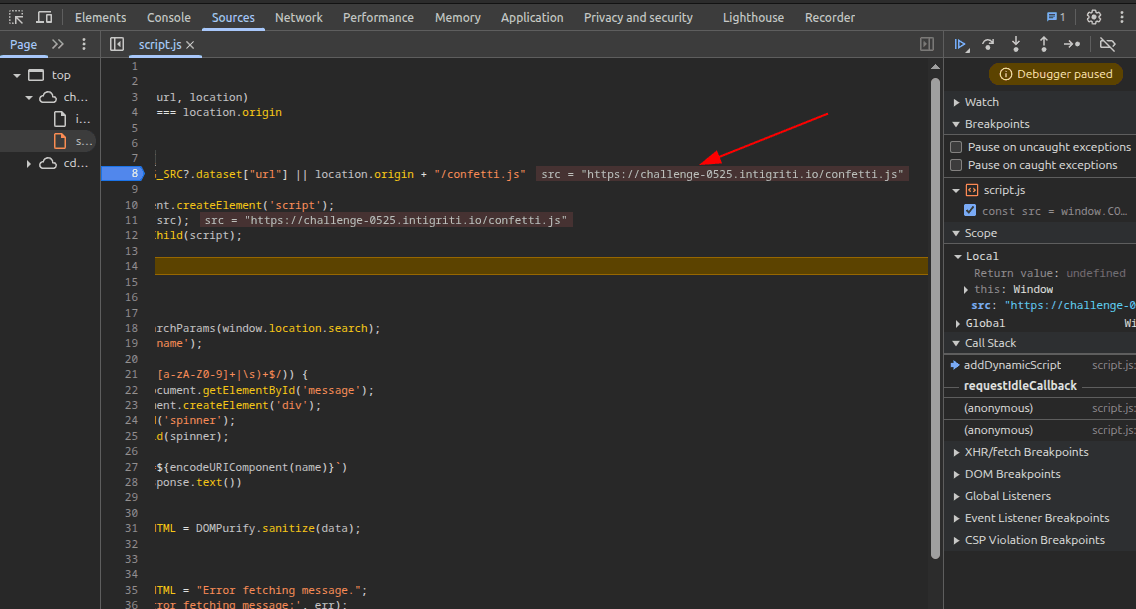Enable Pause on uncaught exceptions
The image size is (1136, 609).
tap(956, 147)
